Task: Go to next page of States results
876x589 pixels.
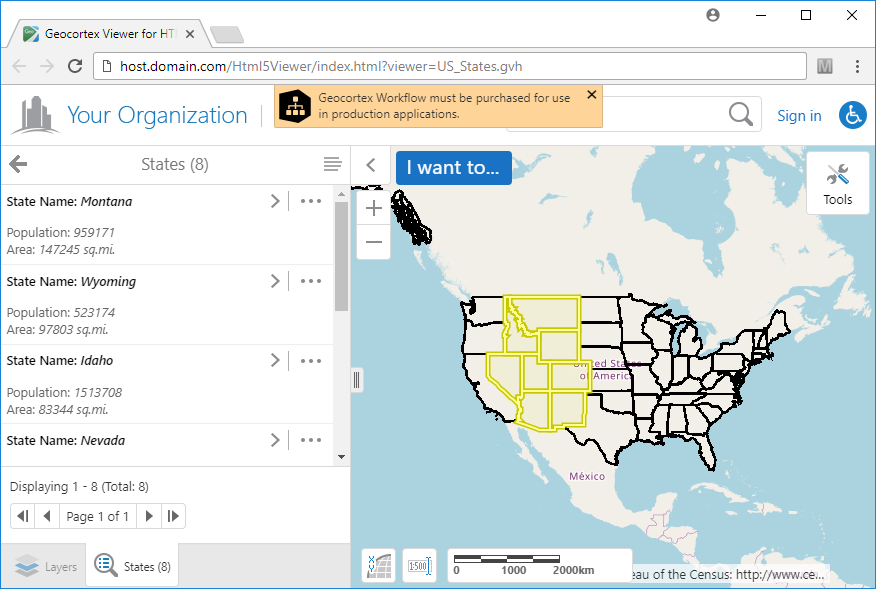Action: pos(148,515)
